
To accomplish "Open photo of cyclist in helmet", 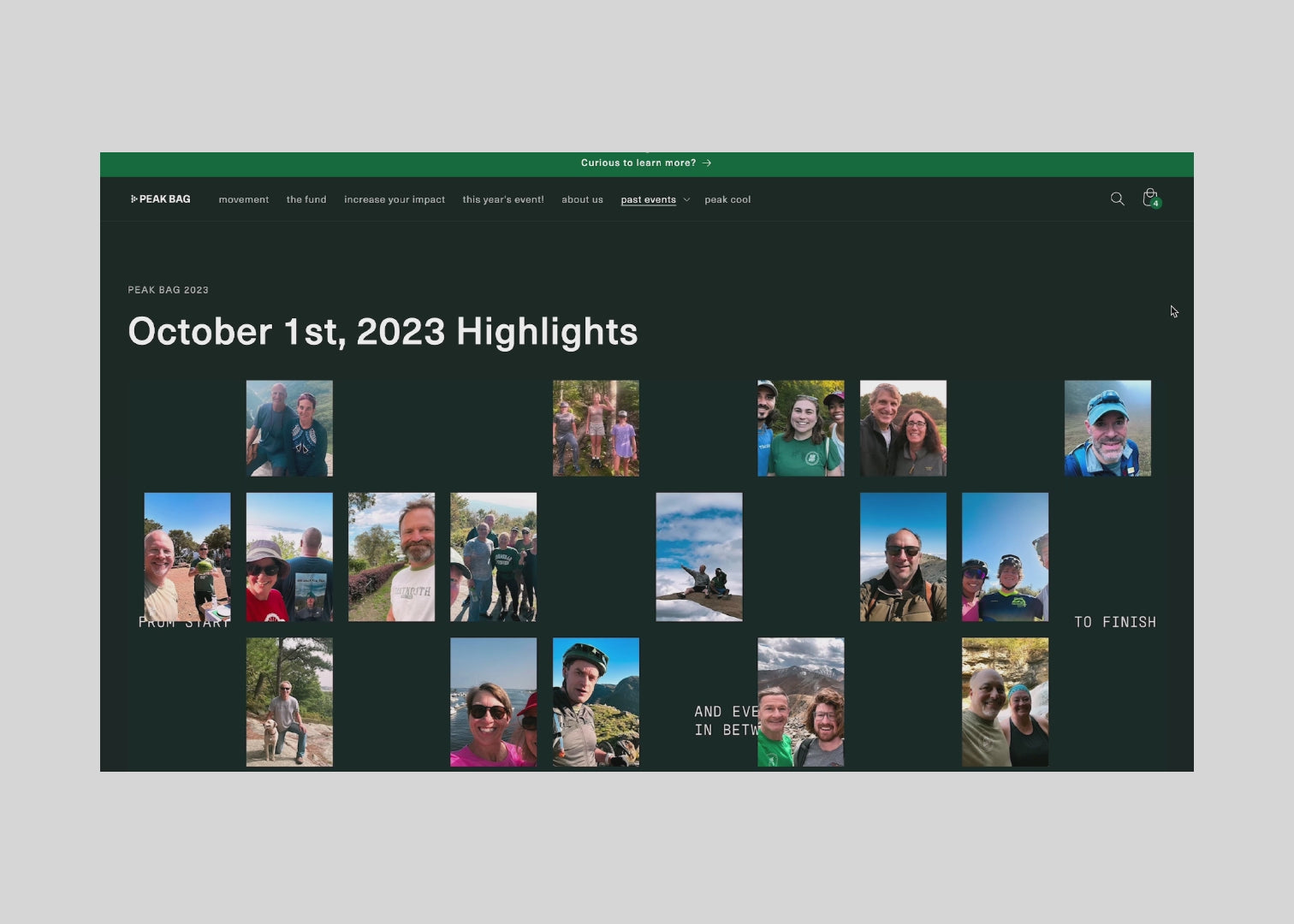I will click(596, 702).
